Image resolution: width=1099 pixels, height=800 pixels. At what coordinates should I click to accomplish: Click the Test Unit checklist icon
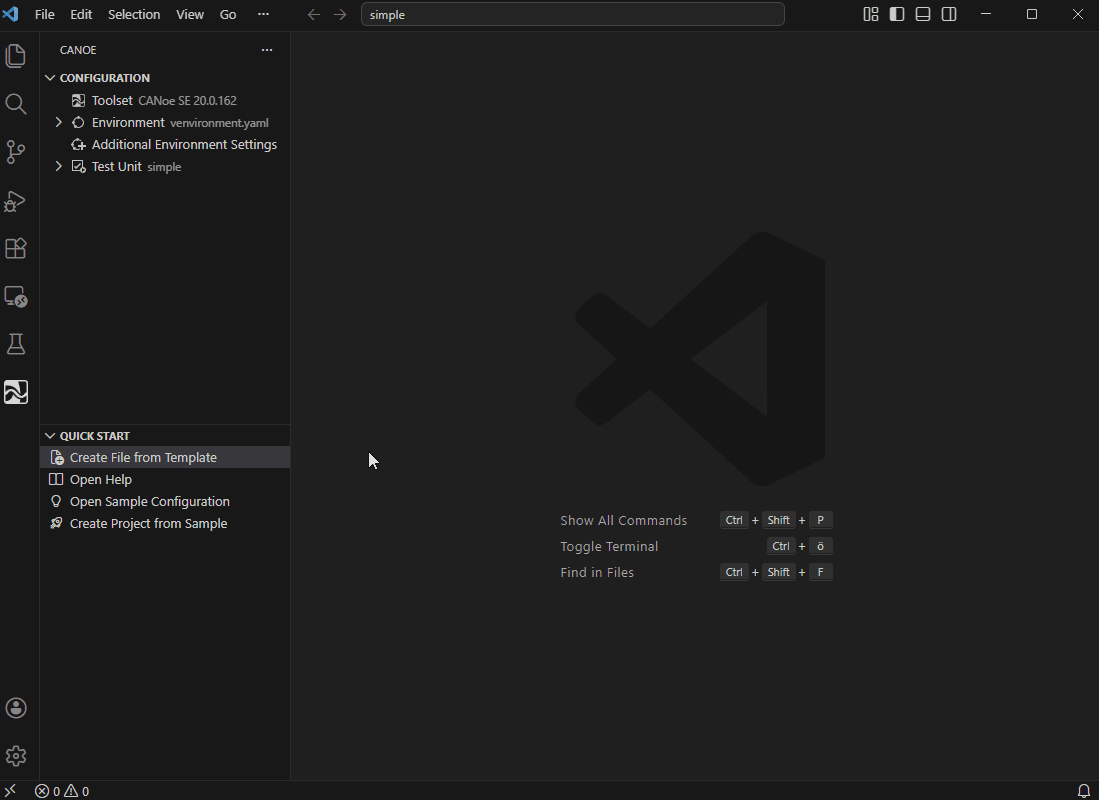pos(78,167)
